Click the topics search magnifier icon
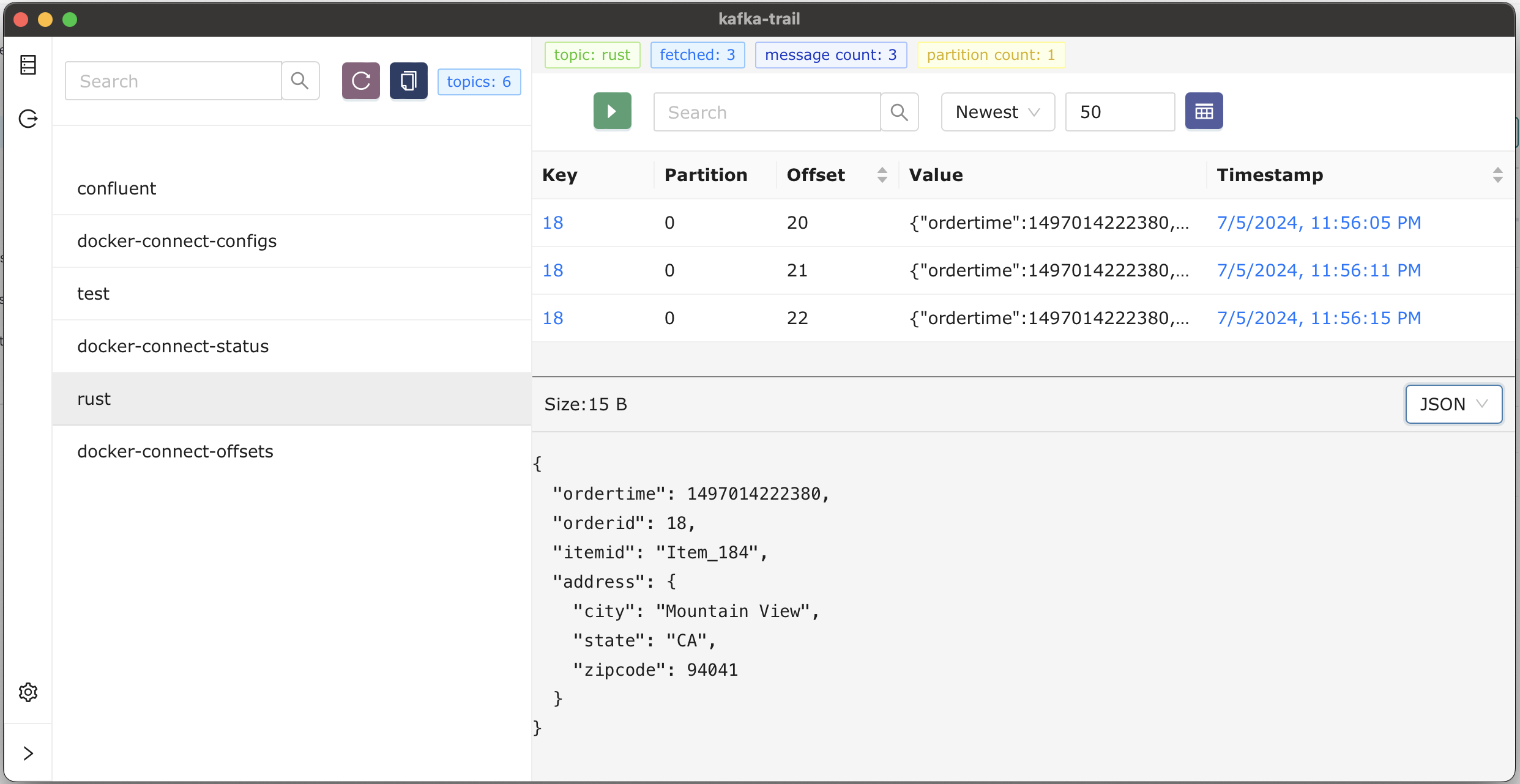This screenshot has height=784, width=1520. click(x=300, y=81)
